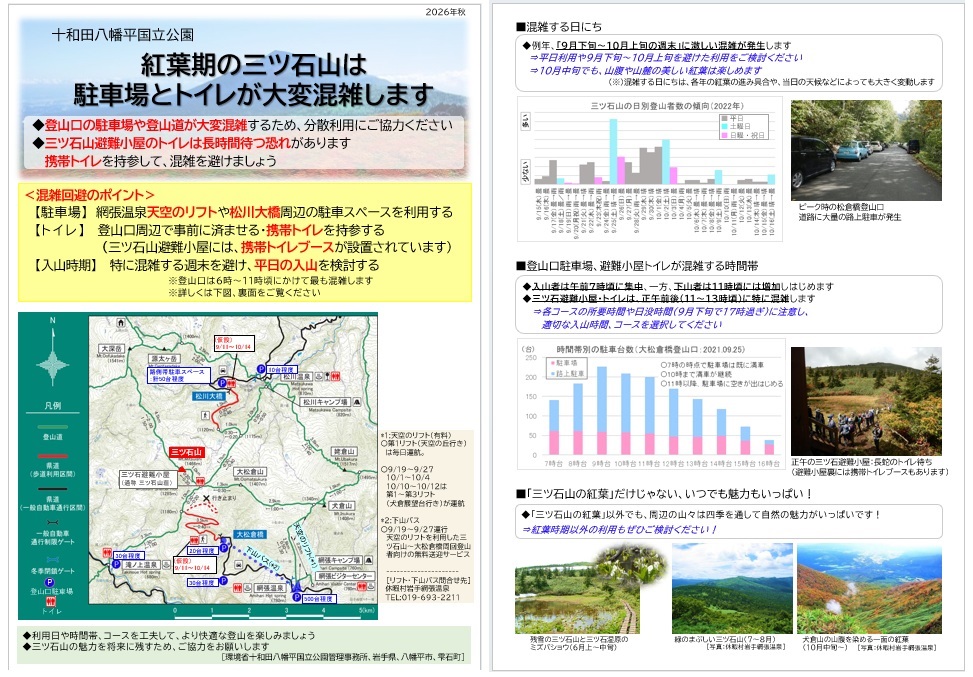The width and height of the screenshot is (973, 677).
Task: Click the 網張ビジターセンター label on the map
Action: point(346,575)
